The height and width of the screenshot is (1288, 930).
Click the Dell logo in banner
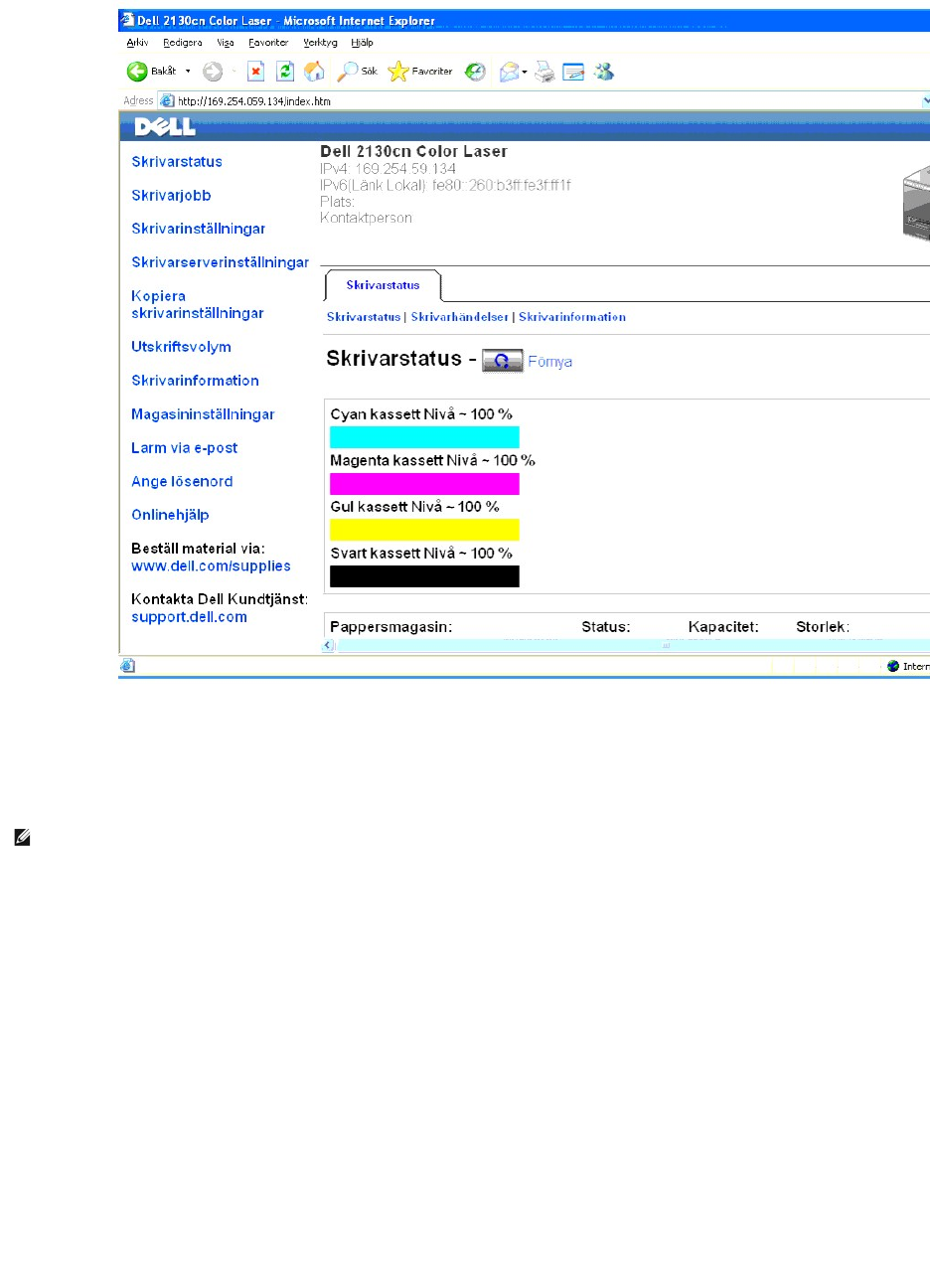click(165, 126)
